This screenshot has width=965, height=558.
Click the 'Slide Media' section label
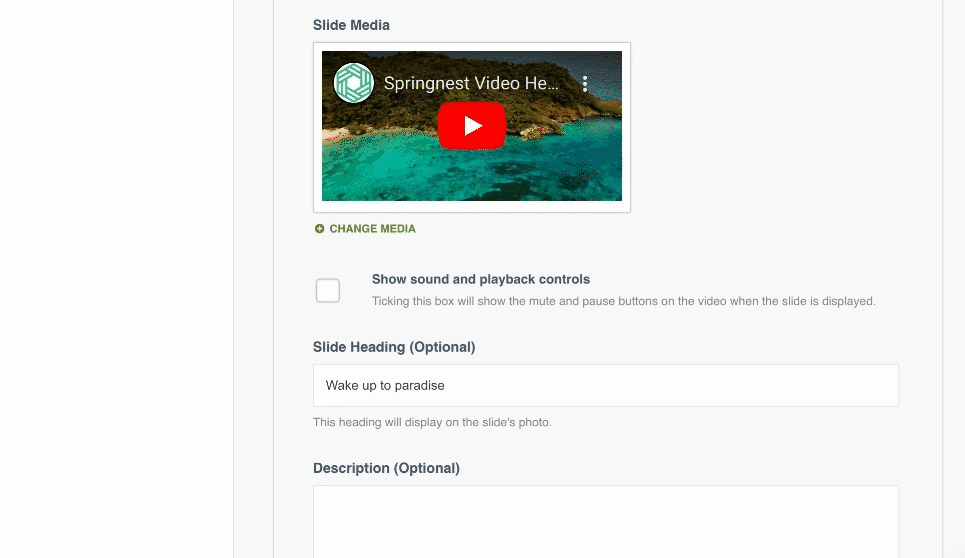[351, 24]
